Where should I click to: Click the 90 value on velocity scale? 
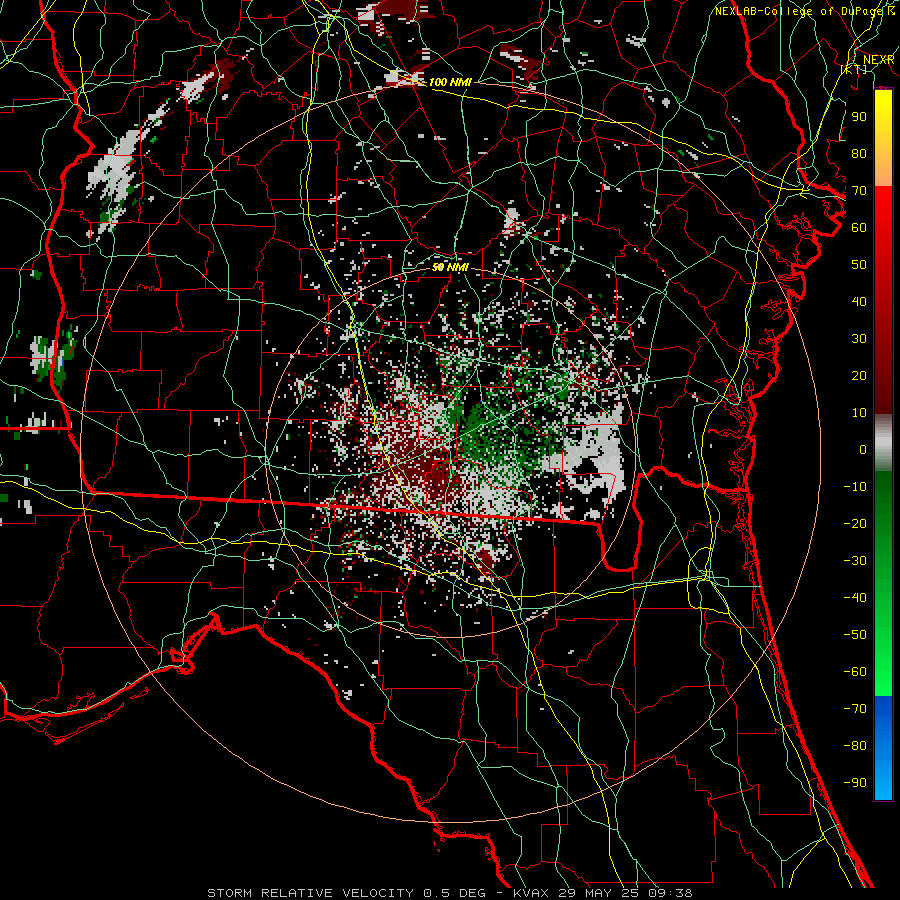coord(859,117)
